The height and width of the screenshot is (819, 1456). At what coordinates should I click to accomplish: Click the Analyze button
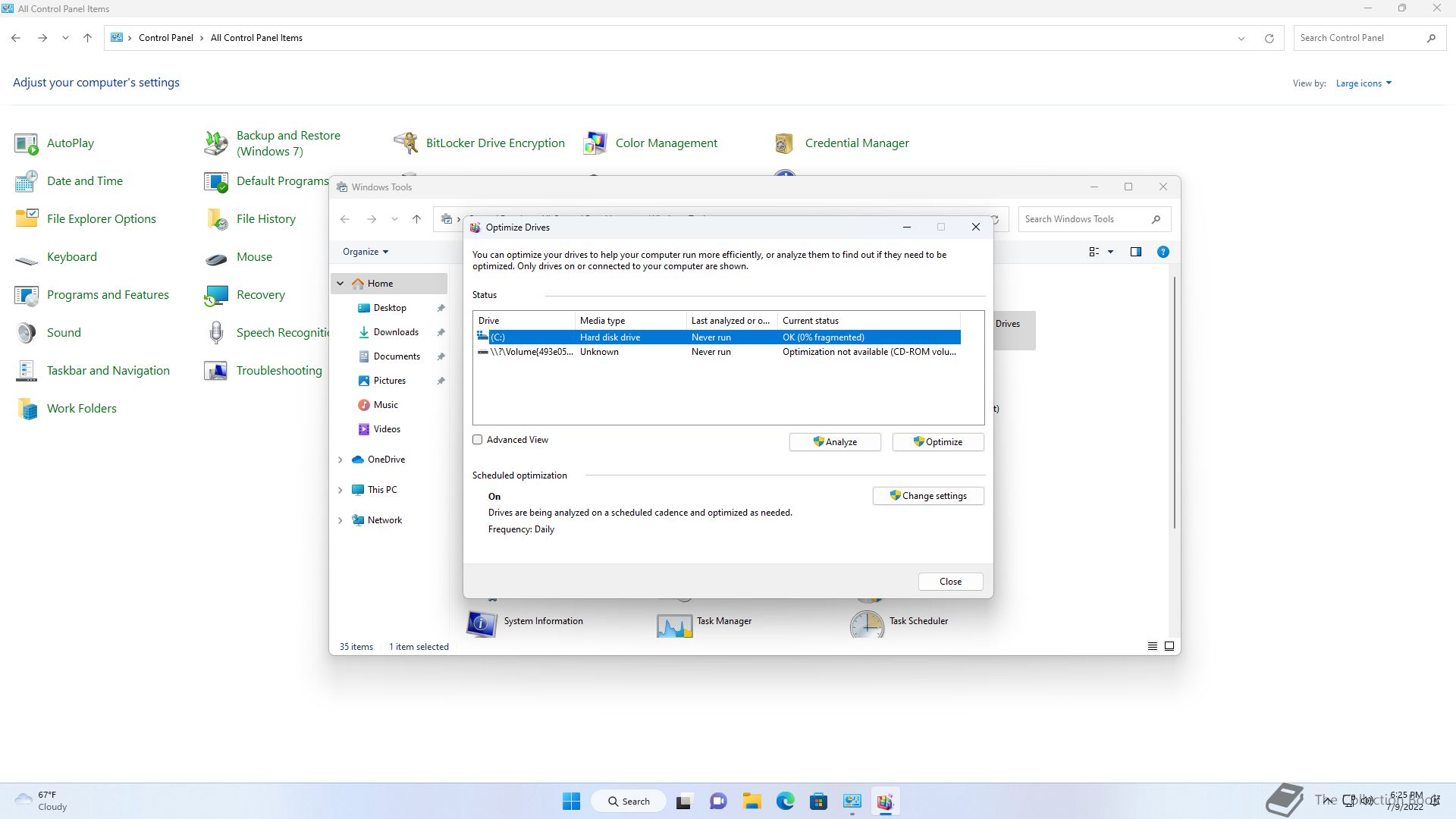tap(835, 442)
